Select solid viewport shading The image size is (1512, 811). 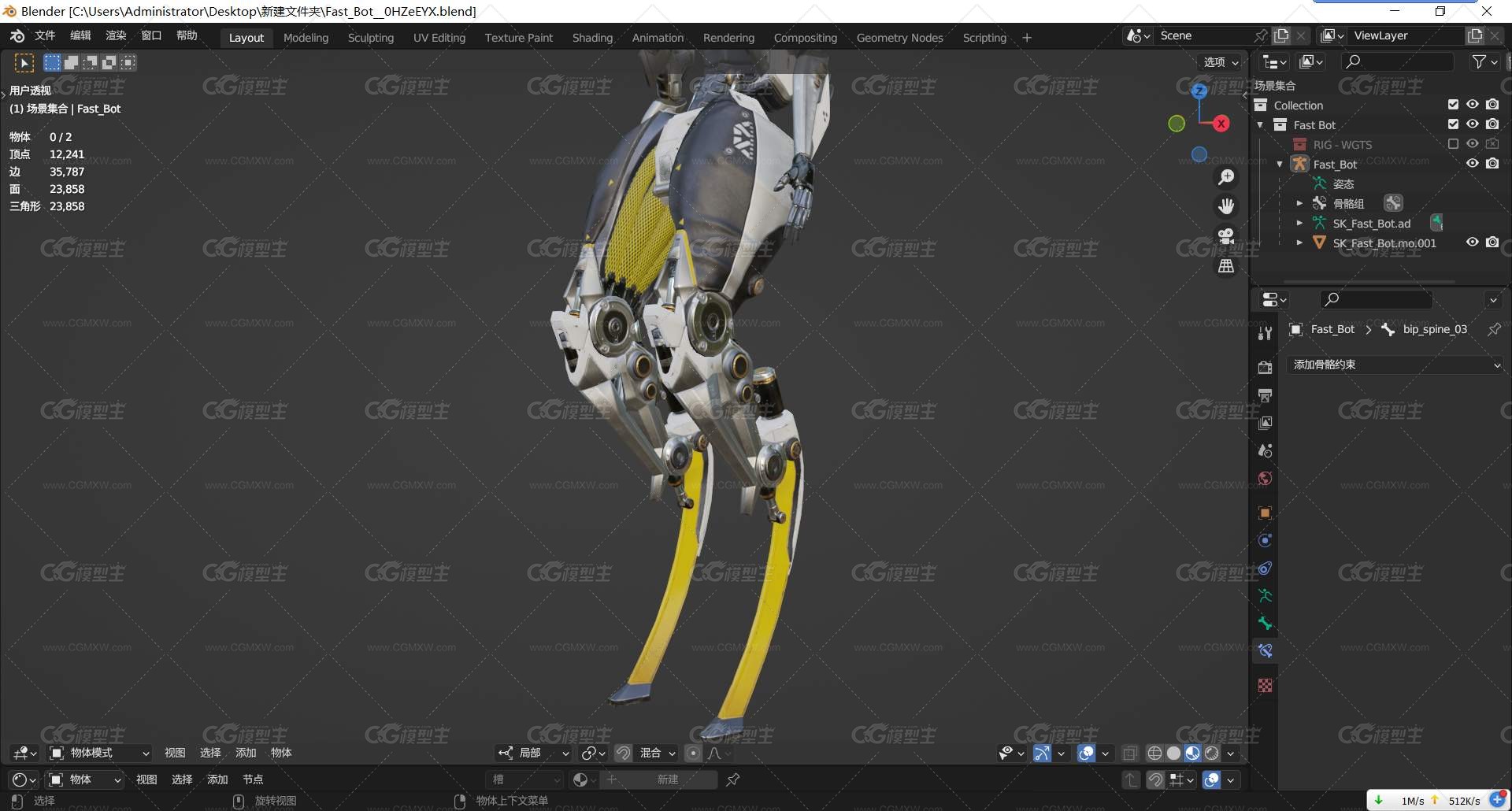[x=1173, y=754]
